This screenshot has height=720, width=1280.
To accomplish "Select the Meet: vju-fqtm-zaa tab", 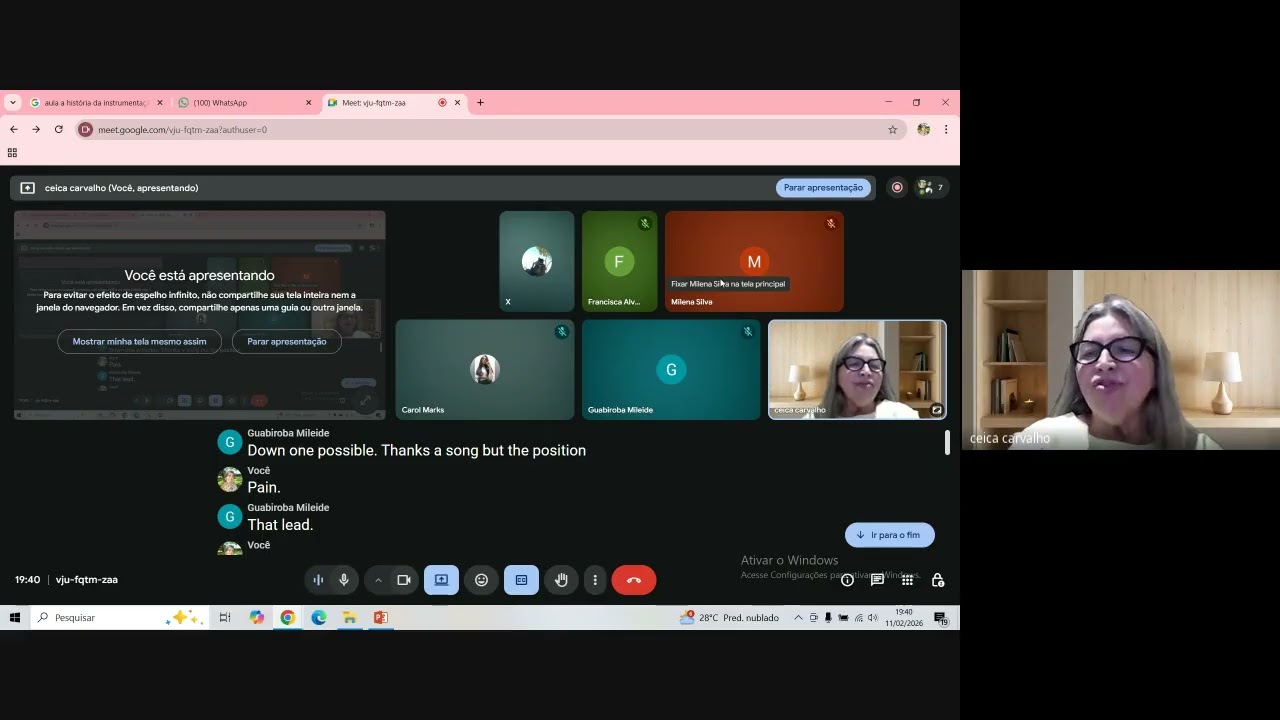I will coord(395,102).
